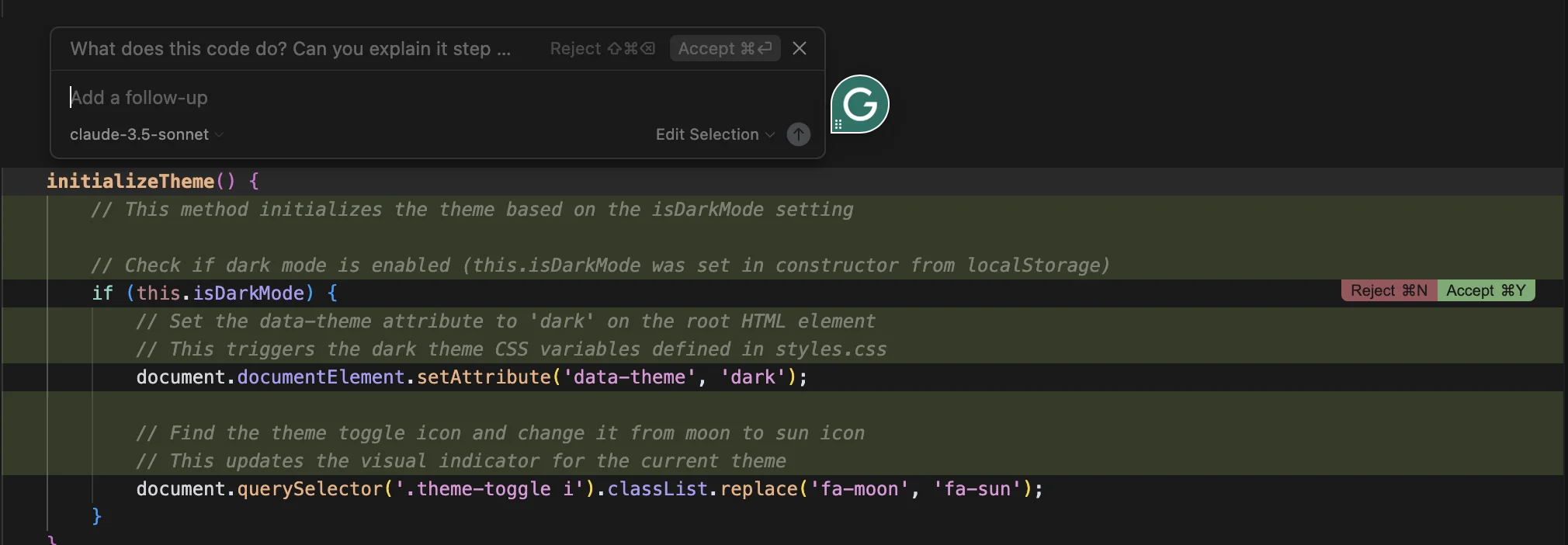
Task: Reject the diff hunk with Reject ⌘N
Action: [1389, 290]
